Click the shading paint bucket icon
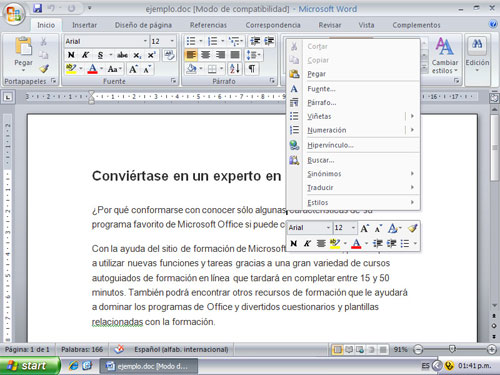Image resolution: width=500 pixels, height=375 pixels. point(192,69)
